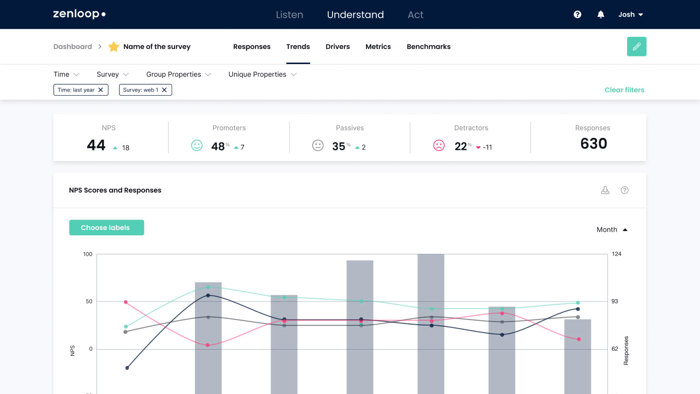Screen dimensions: 700x394
Task: Click the Passives 35 percent value
Action: pos(338,146)
